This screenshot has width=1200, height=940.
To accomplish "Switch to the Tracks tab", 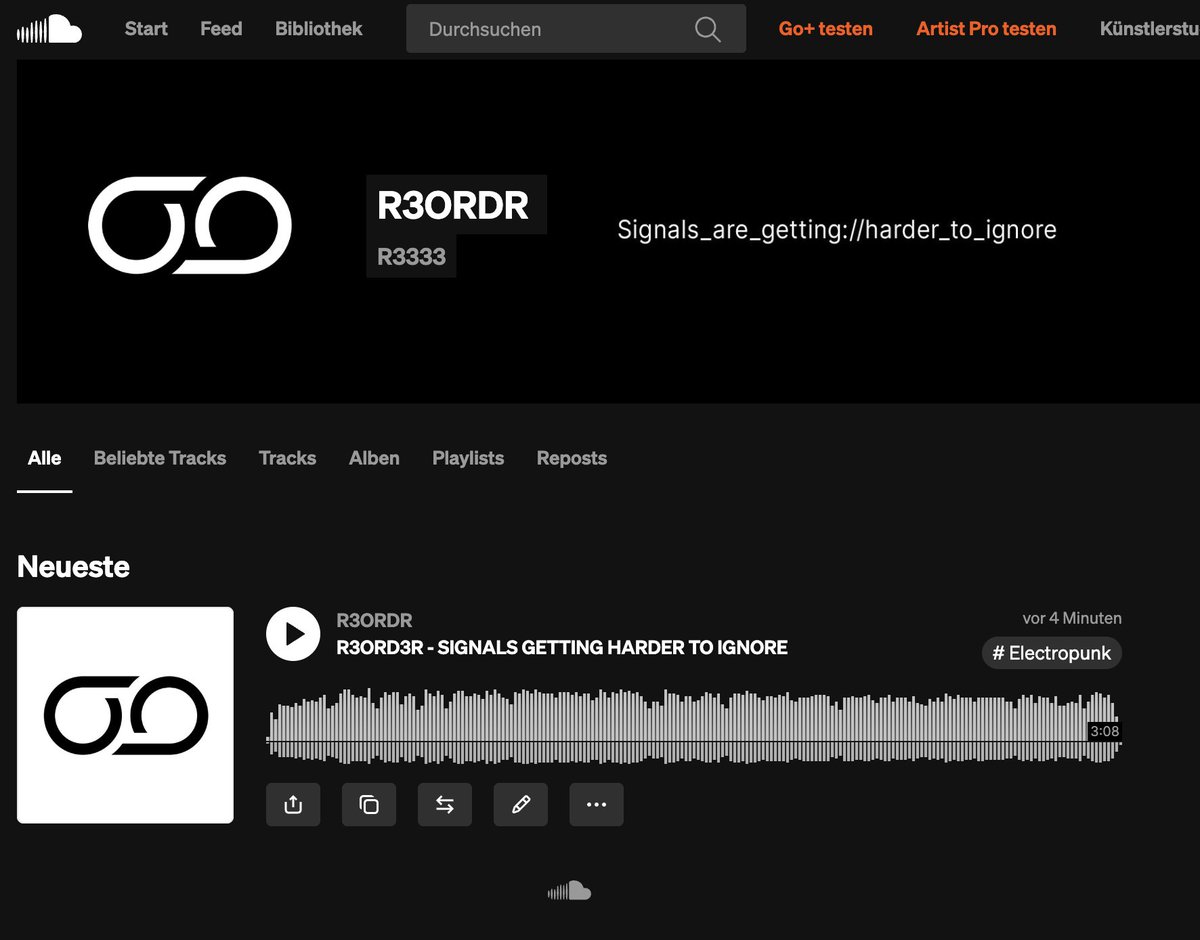I will coord(287,458).
